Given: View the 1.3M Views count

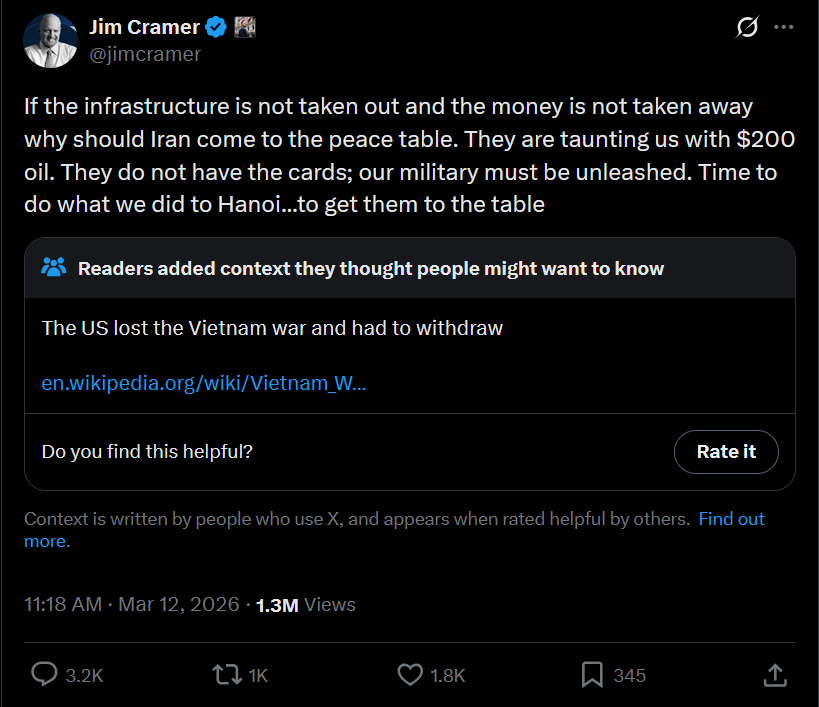Looking at the screenshot, I should [x=306, y=604].
